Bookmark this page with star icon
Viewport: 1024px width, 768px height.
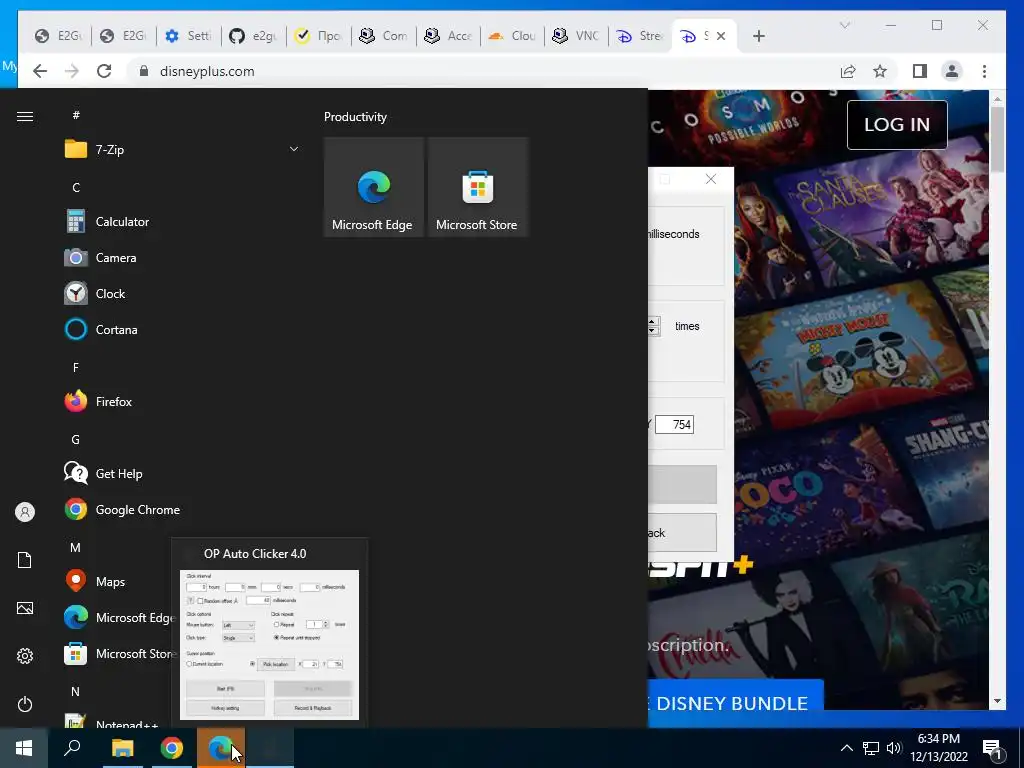pyautogui.click(x=880, y=71)
